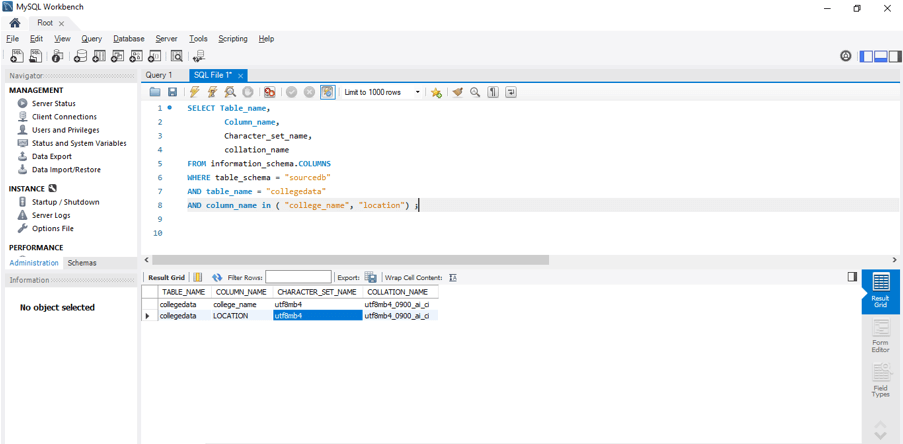Select the row arrow for LOCATION record
This screenshot has width=903, height=444.
pyautogui.click(x=148, y=316)
